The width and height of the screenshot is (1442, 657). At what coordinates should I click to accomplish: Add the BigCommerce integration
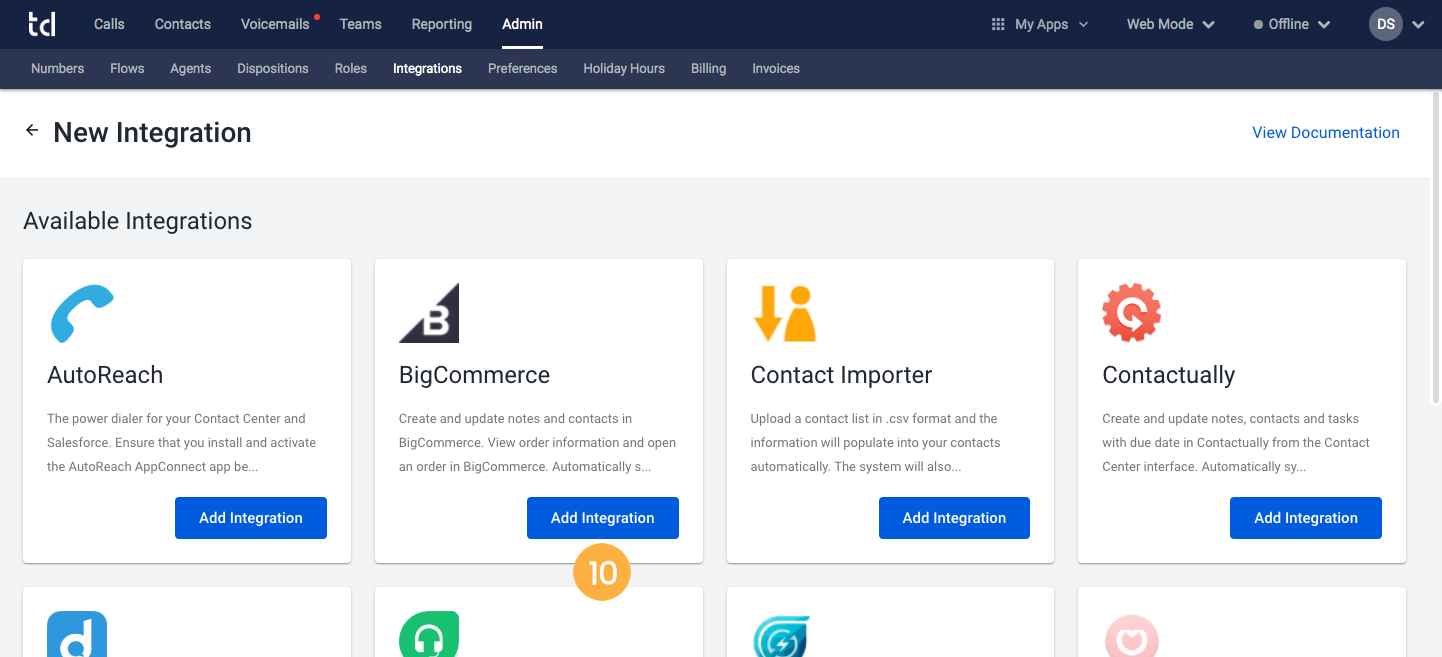[603, 518]
